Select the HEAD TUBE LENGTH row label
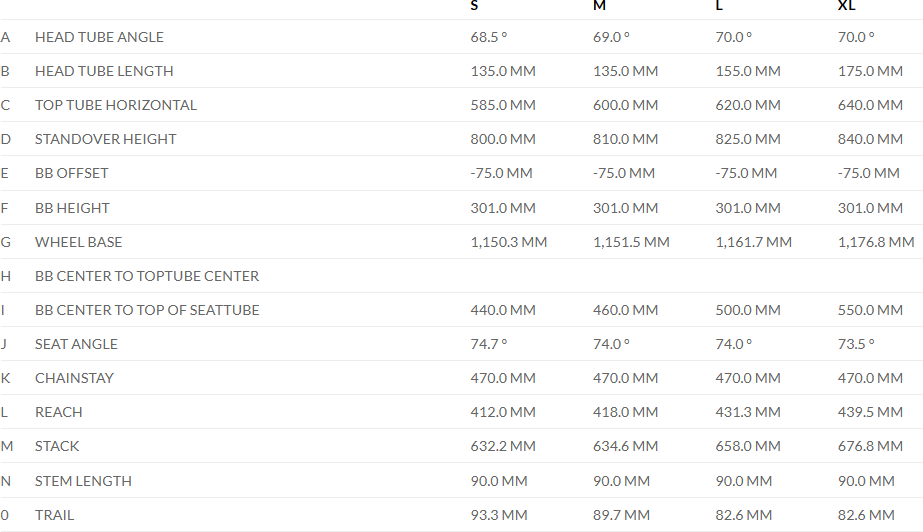Image resolution: width=923 pixels, height=532 pixels. pos(104,71)
